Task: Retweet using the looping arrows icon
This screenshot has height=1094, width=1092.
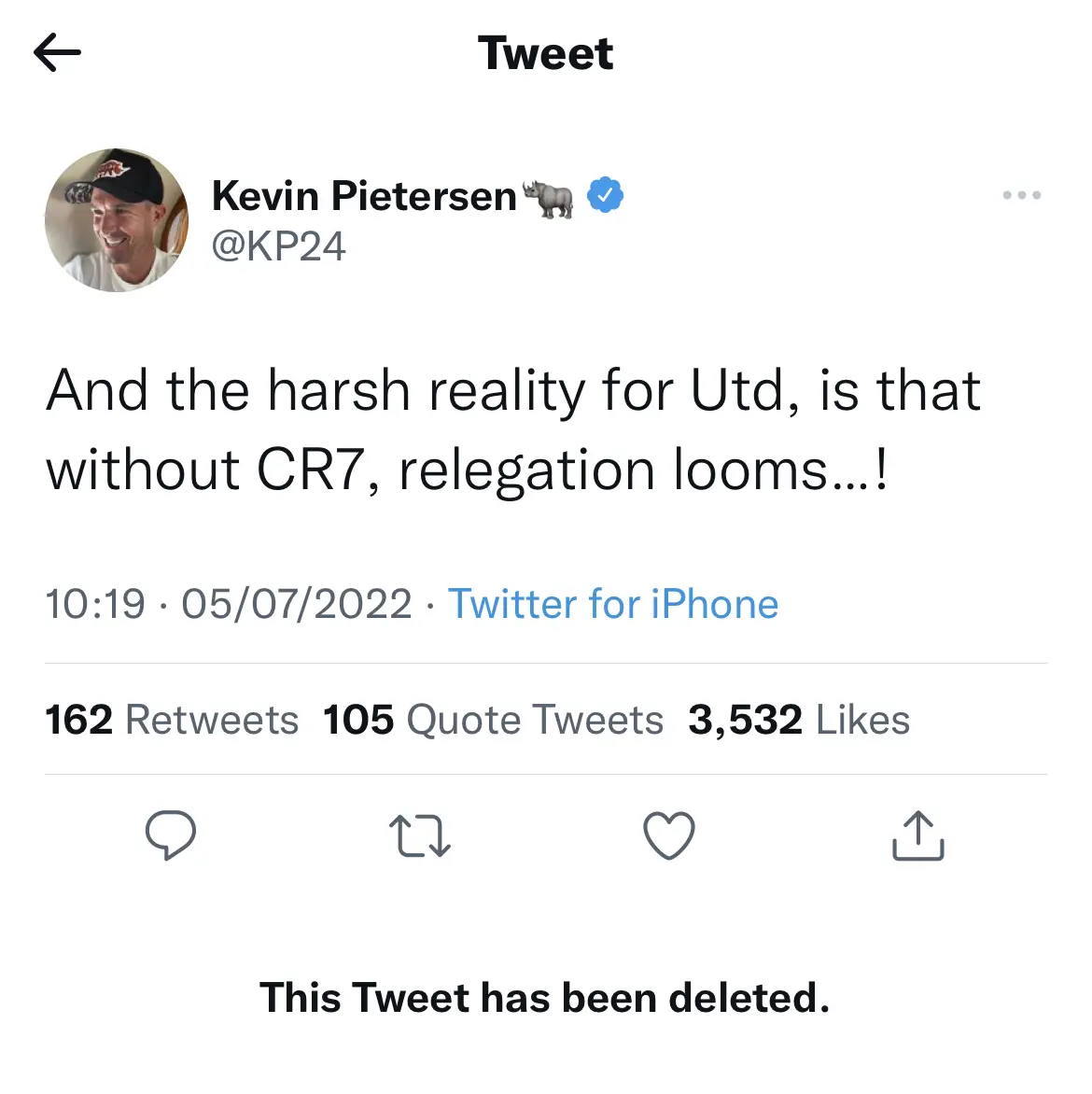Action: [419, 835]
